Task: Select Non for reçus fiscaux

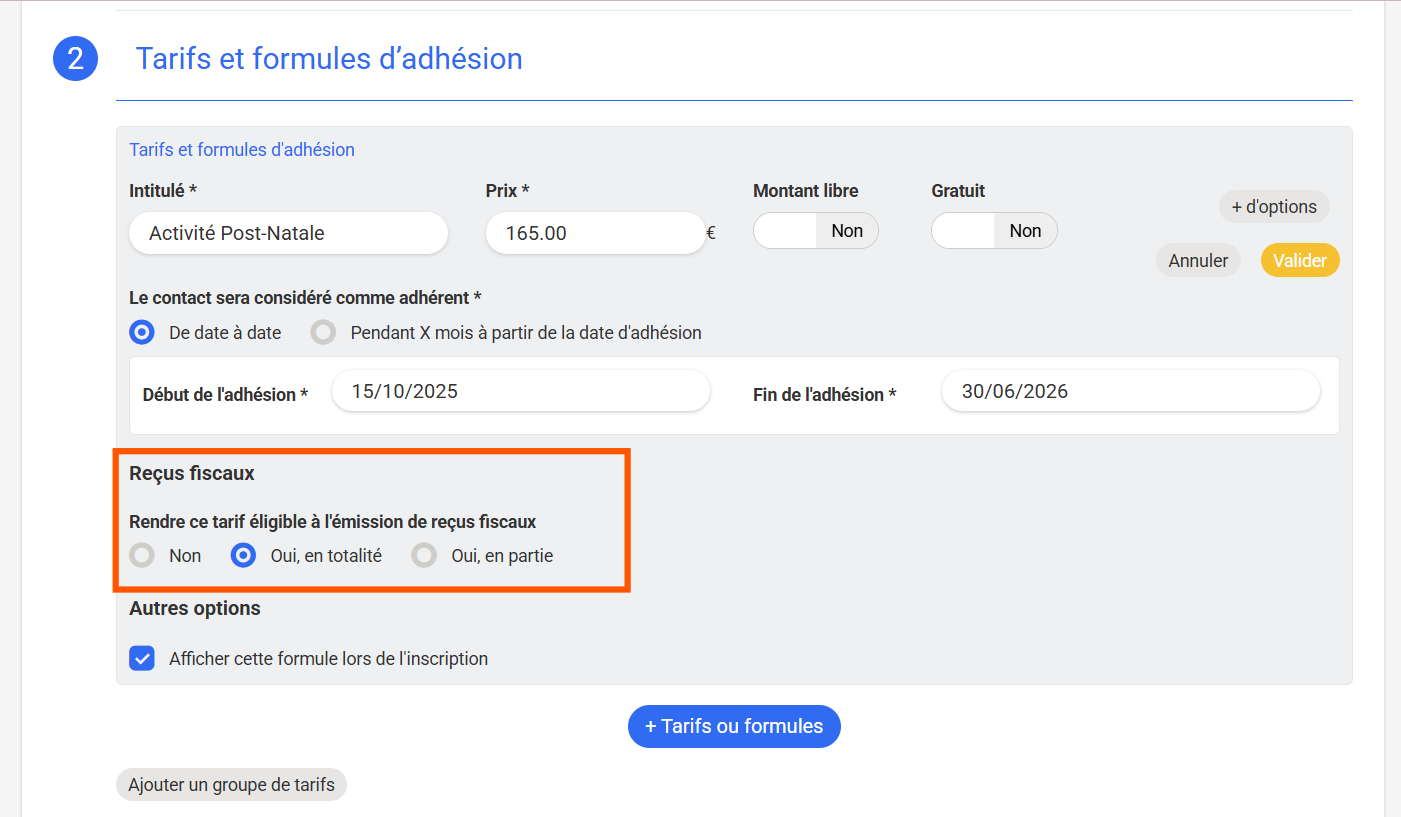Action: [x=143, y=555]
